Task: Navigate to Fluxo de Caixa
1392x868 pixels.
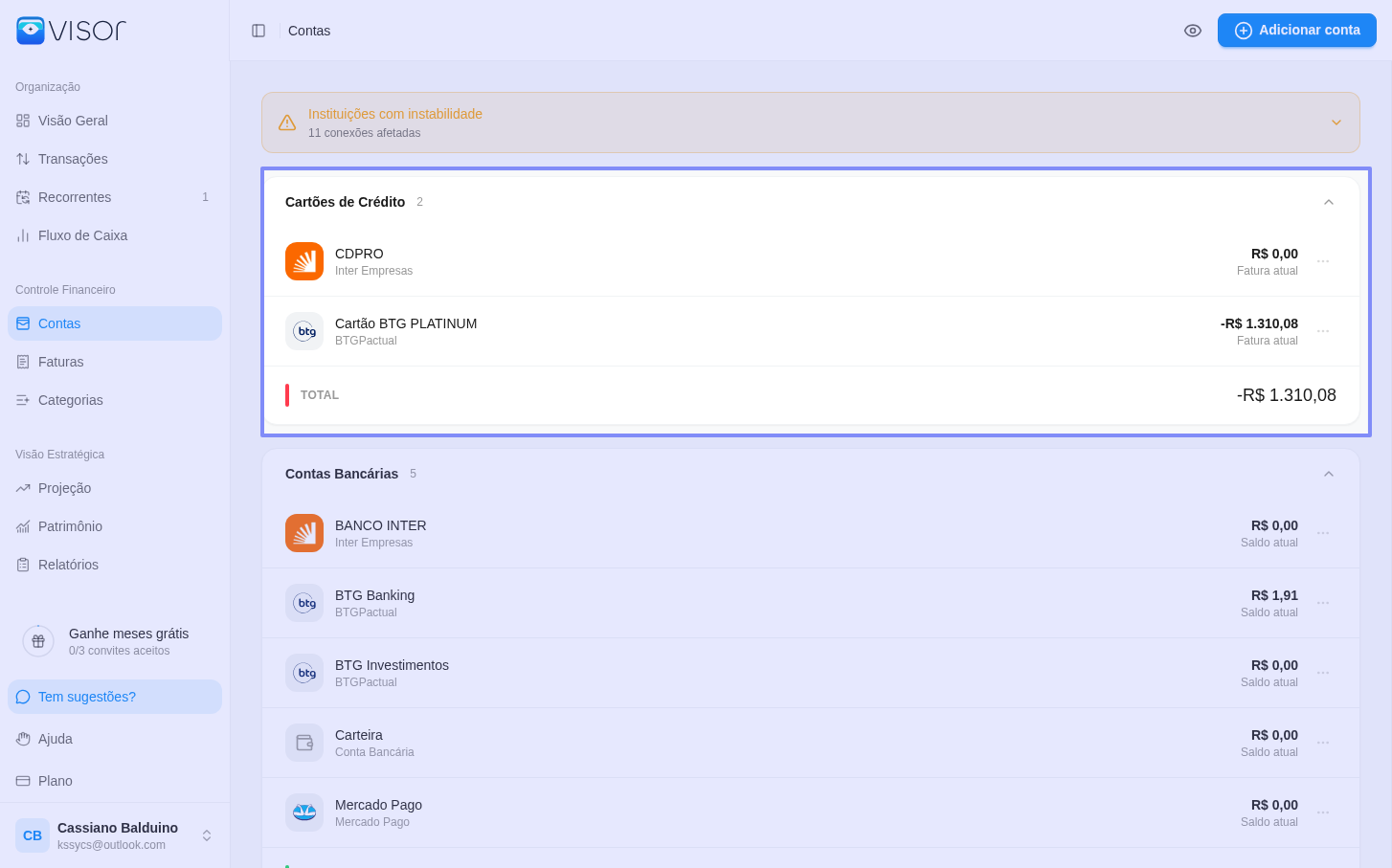Action: (x=82, y=235)
